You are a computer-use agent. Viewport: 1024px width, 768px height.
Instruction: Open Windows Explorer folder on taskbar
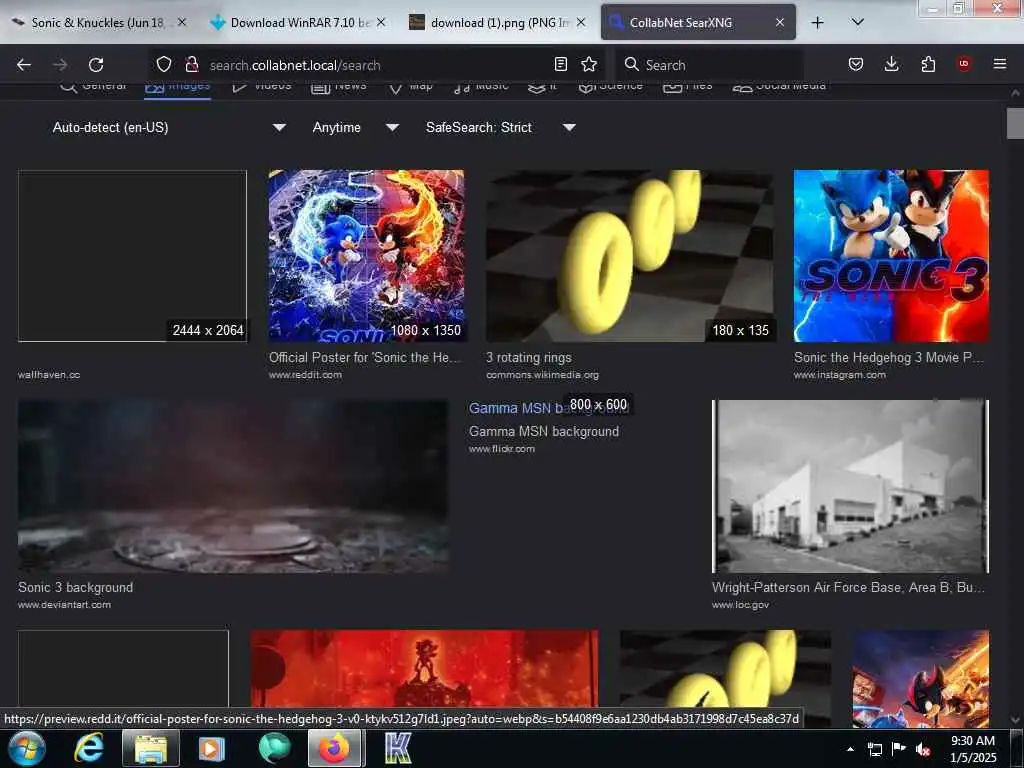pyautogui.click(x=150, y=748)
